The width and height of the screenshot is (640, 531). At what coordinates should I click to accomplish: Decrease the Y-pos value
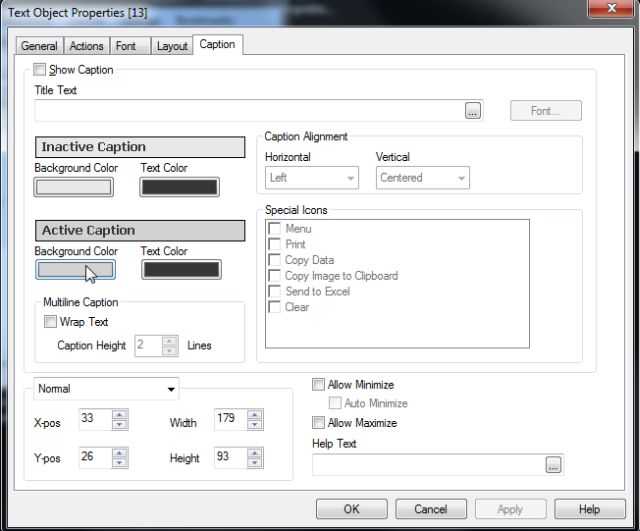[x=120, y=463]
